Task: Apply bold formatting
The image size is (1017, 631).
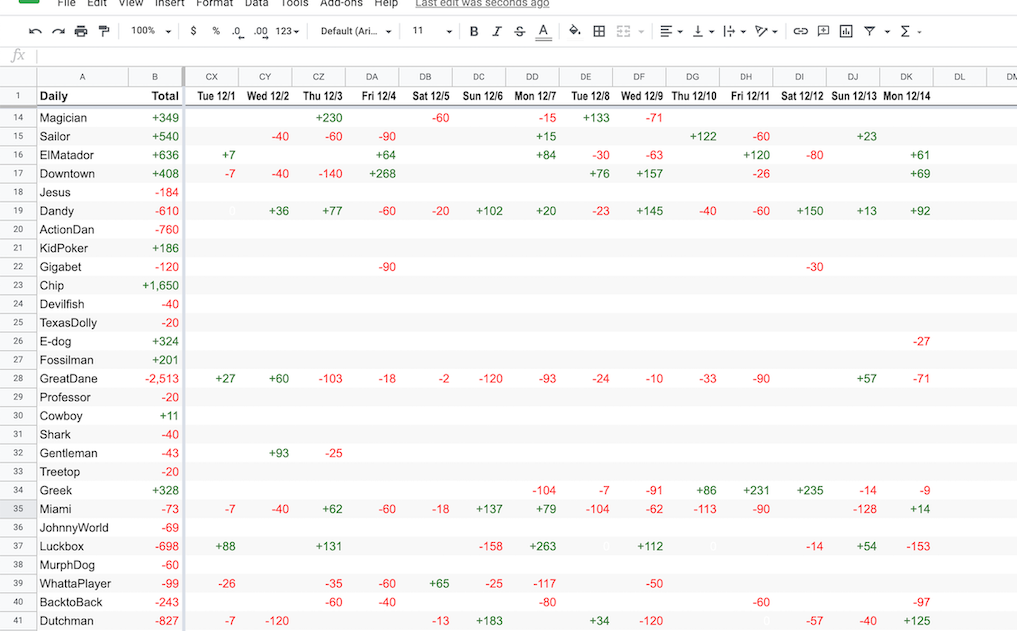Action: pyautogui.click(x=474, y=31)
